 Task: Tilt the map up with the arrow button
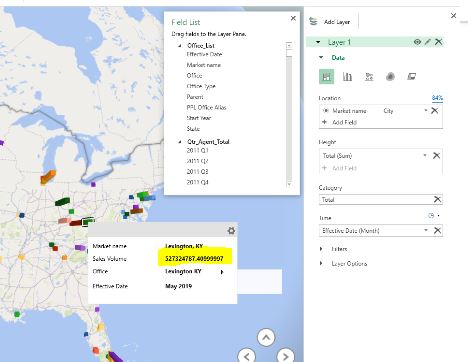click(x=266, y=337)
